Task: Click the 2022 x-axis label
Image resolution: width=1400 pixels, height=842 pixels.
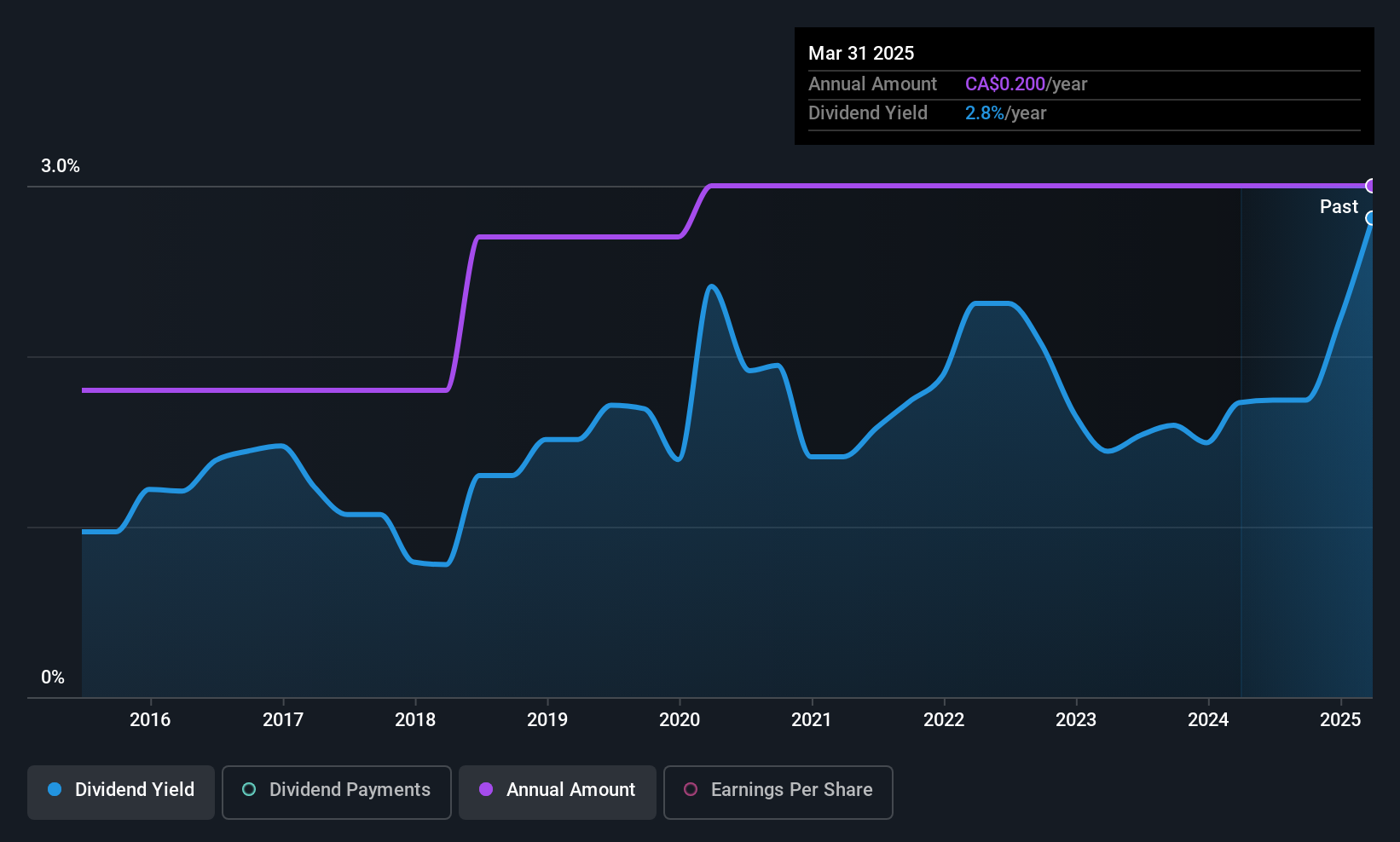Action: (x=944, y=720)
